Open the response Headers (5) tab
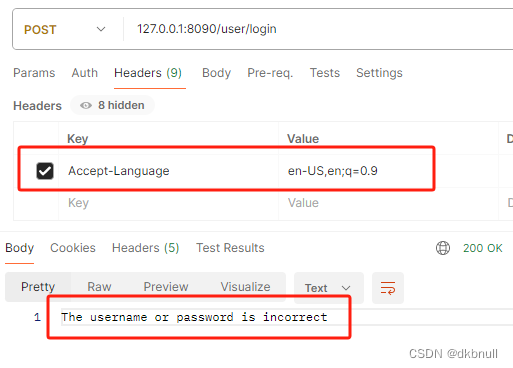The height and width of the screenshot is (368, 513). [145, 248]
